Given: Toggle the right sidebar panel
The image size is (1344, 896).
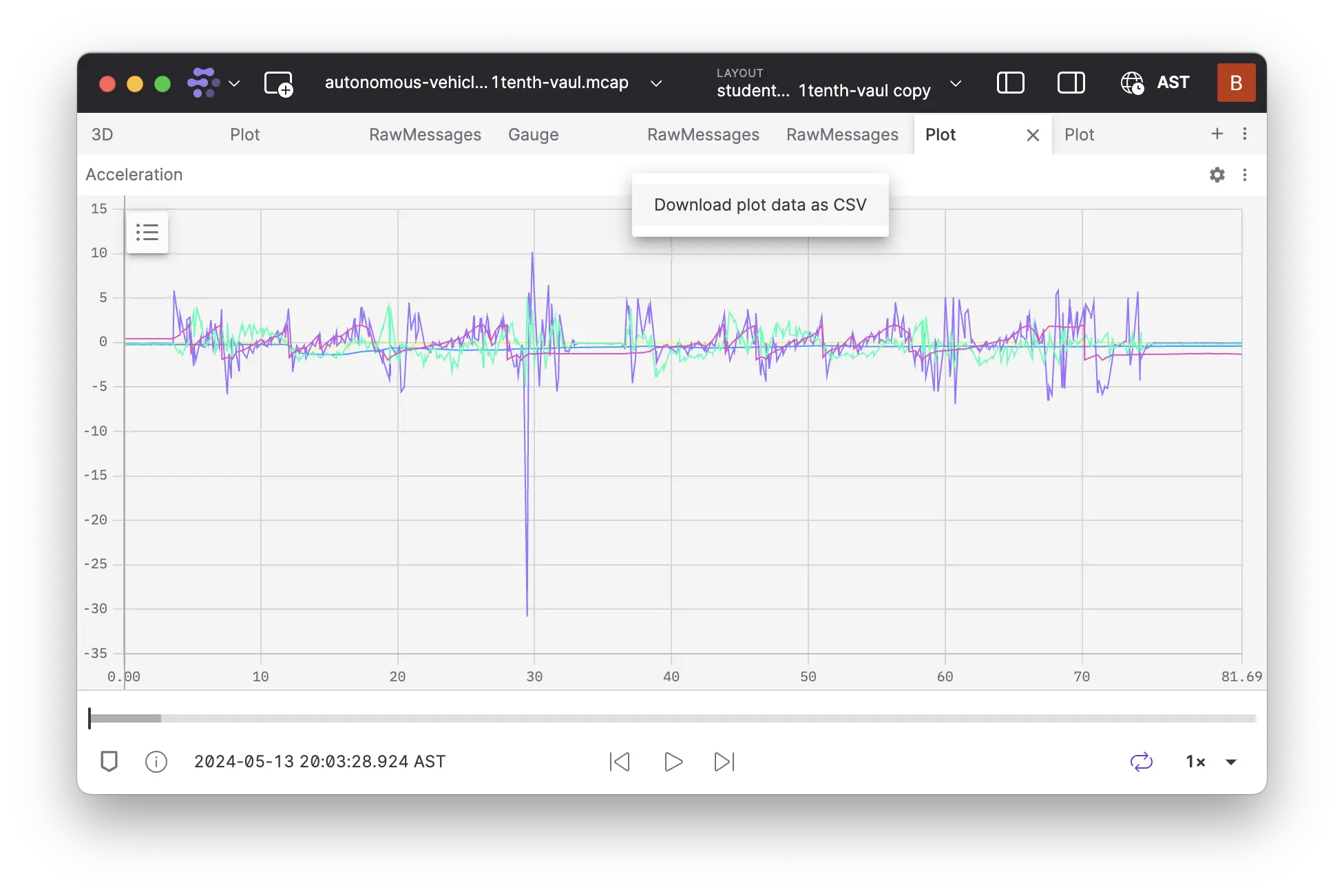Looking at the screenshot, I should [1071, 83].
